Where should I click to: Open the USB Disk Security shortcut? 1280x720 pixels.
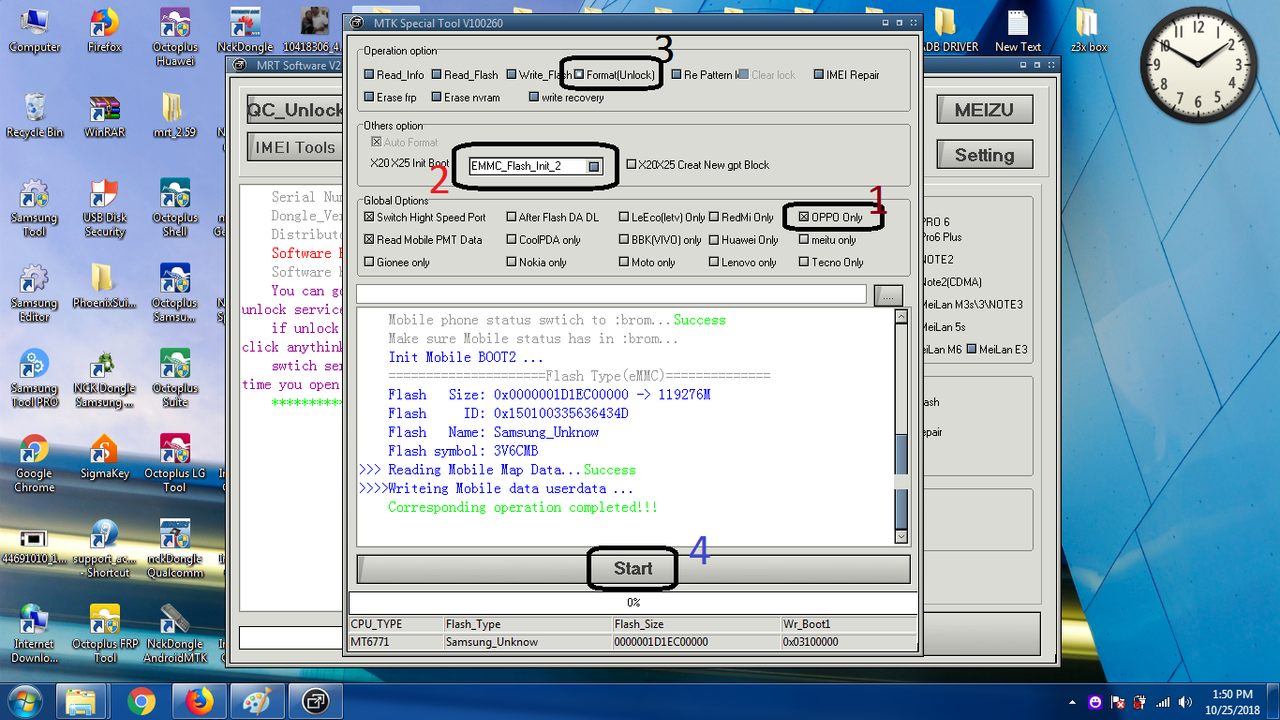[104, 208]
